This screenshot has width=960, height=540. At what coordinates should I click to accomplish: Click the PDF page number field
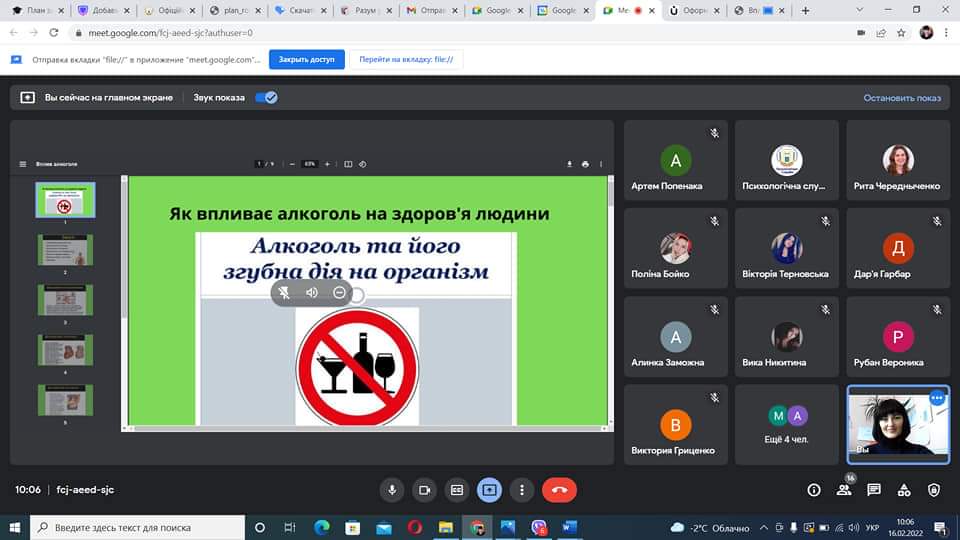click(259, 164)
